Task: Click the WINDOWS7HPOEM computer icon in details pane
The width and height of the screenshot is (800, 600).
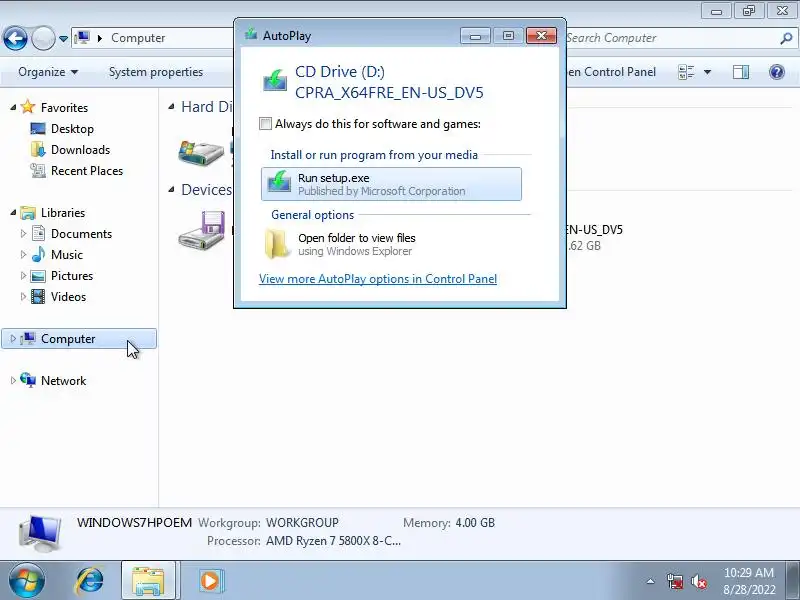Action: [x=40, y=534]
